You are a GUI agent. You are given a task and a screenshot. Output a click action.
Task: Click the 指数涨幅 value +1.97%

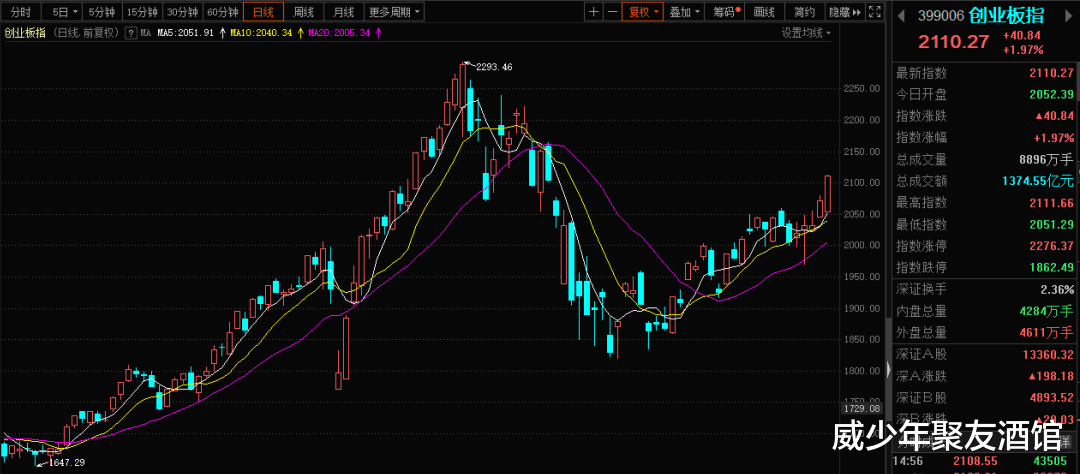coord(1055,138)
